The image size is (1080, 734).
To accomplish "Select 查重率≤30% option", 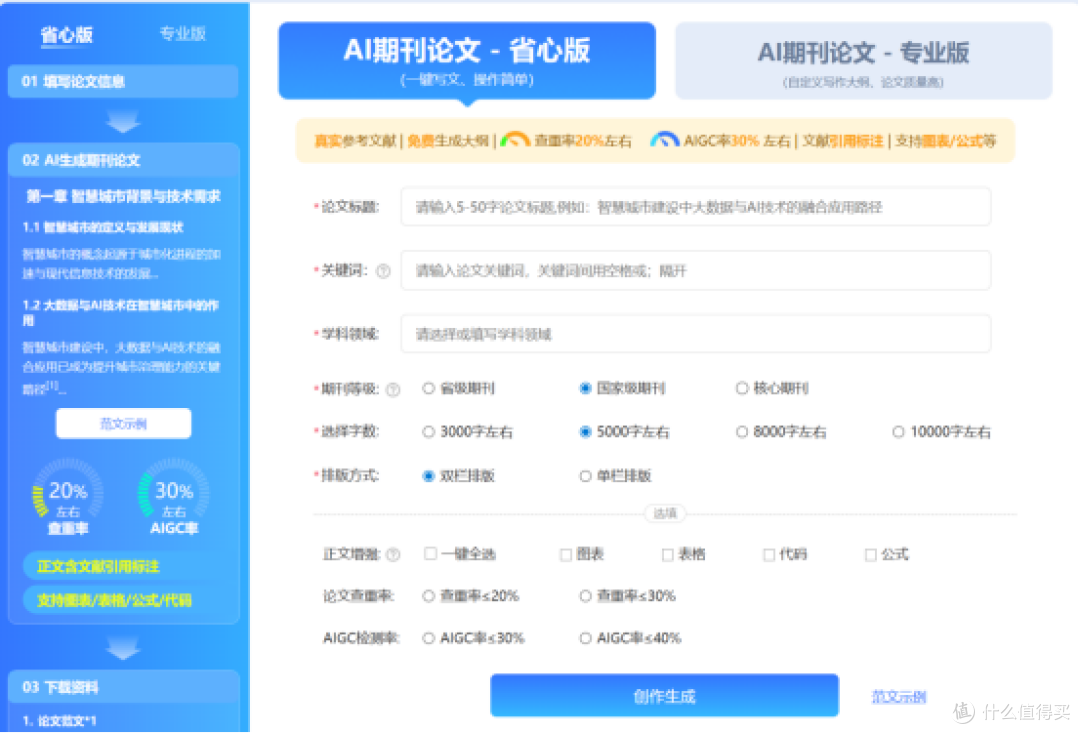I will [585, 596].
